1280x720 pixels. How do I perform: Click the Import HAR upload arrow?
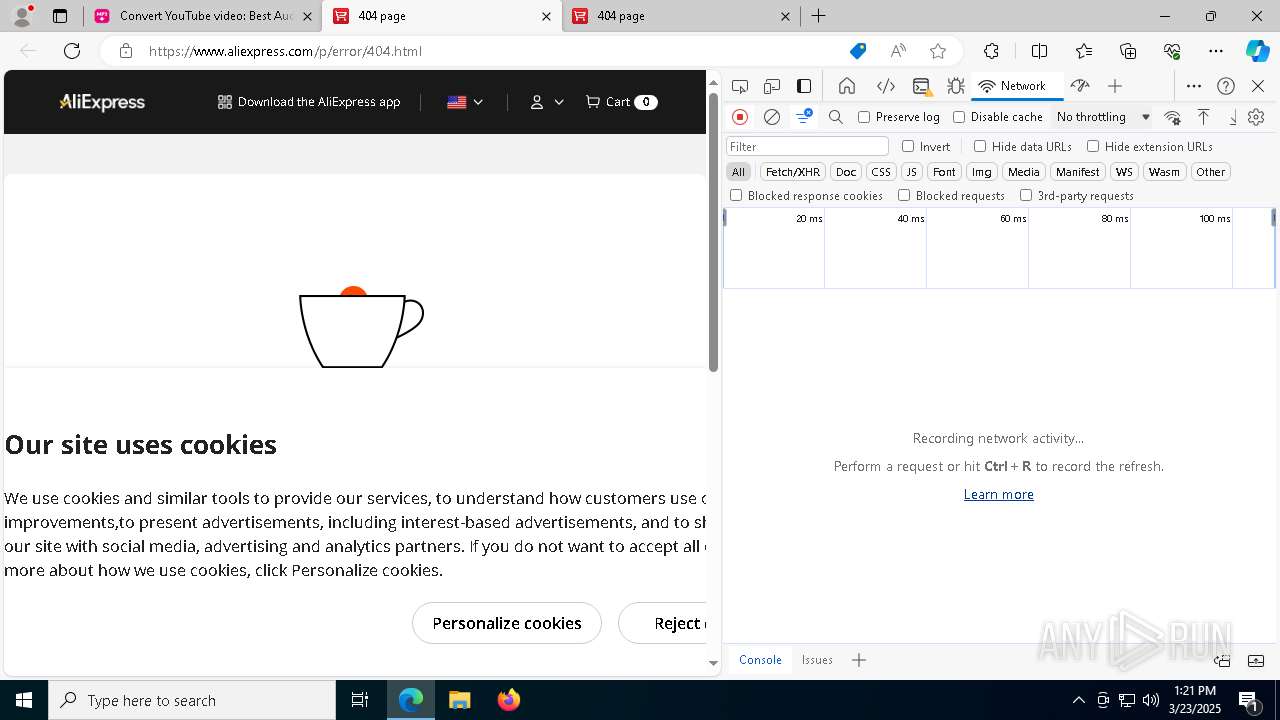click(x=1204, y=117)
